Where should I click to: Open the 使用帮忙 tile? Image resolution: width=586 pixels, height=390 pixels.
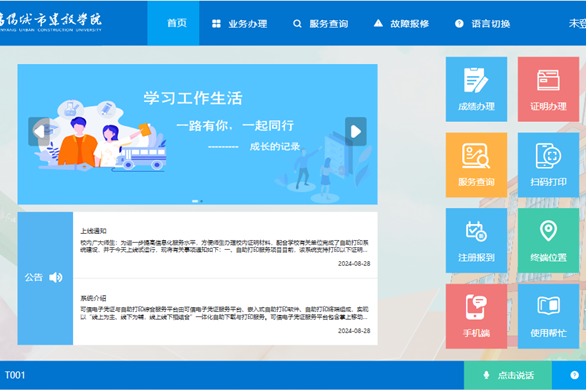[548, 316]
